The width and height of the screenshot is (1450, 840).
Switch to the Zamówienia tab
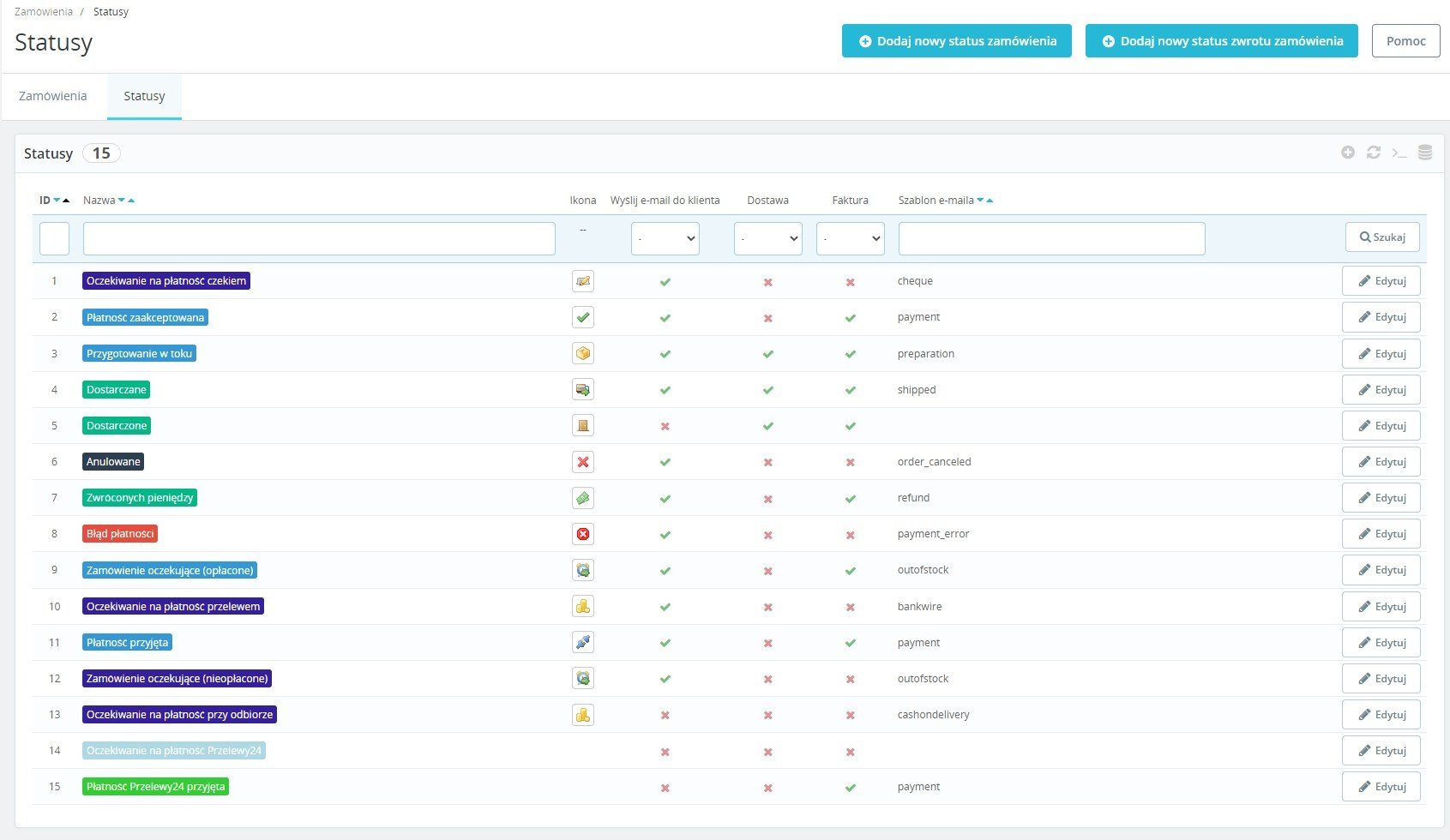click(x=53, y=96)
